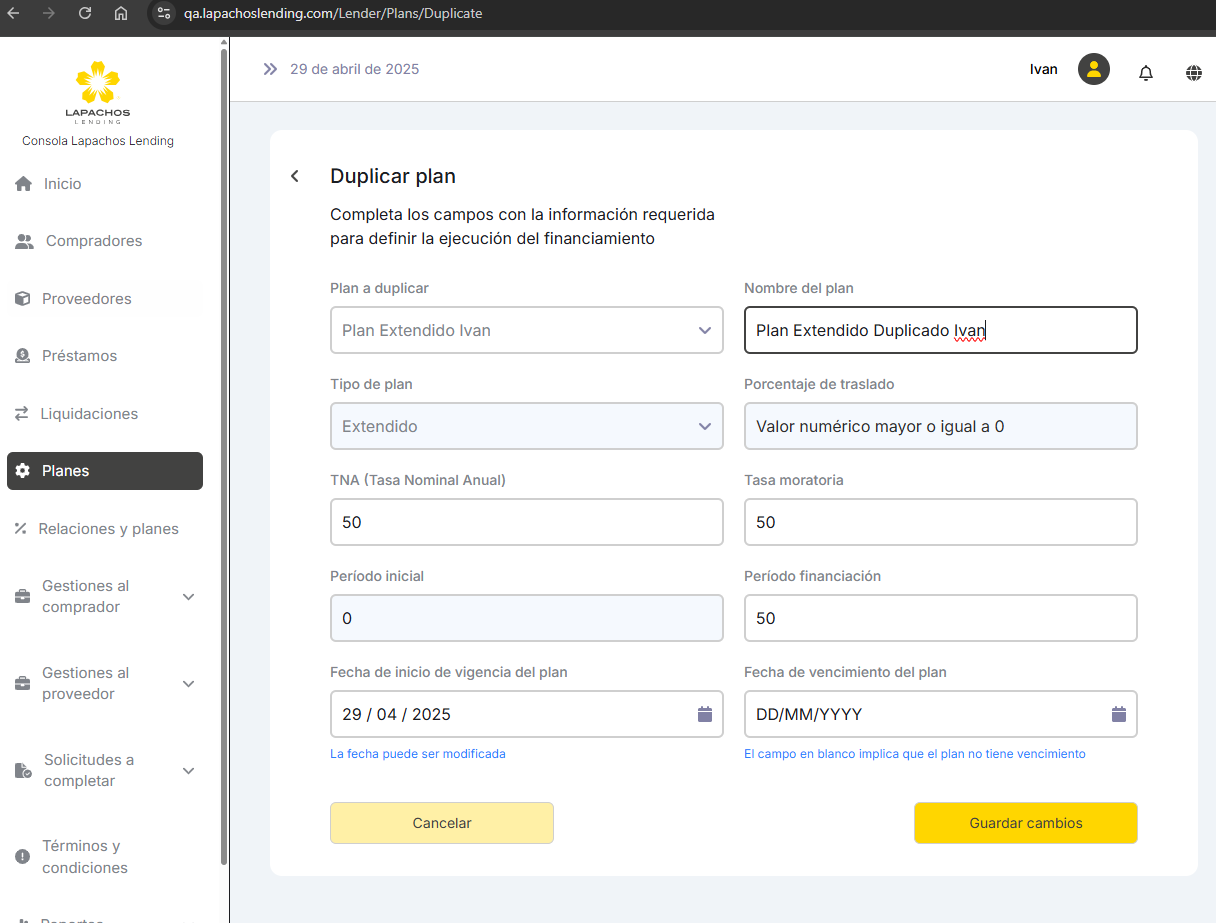Click the back arrow beside Duplicar plan
Screen dimensions: 1216x923
(295, 177)
